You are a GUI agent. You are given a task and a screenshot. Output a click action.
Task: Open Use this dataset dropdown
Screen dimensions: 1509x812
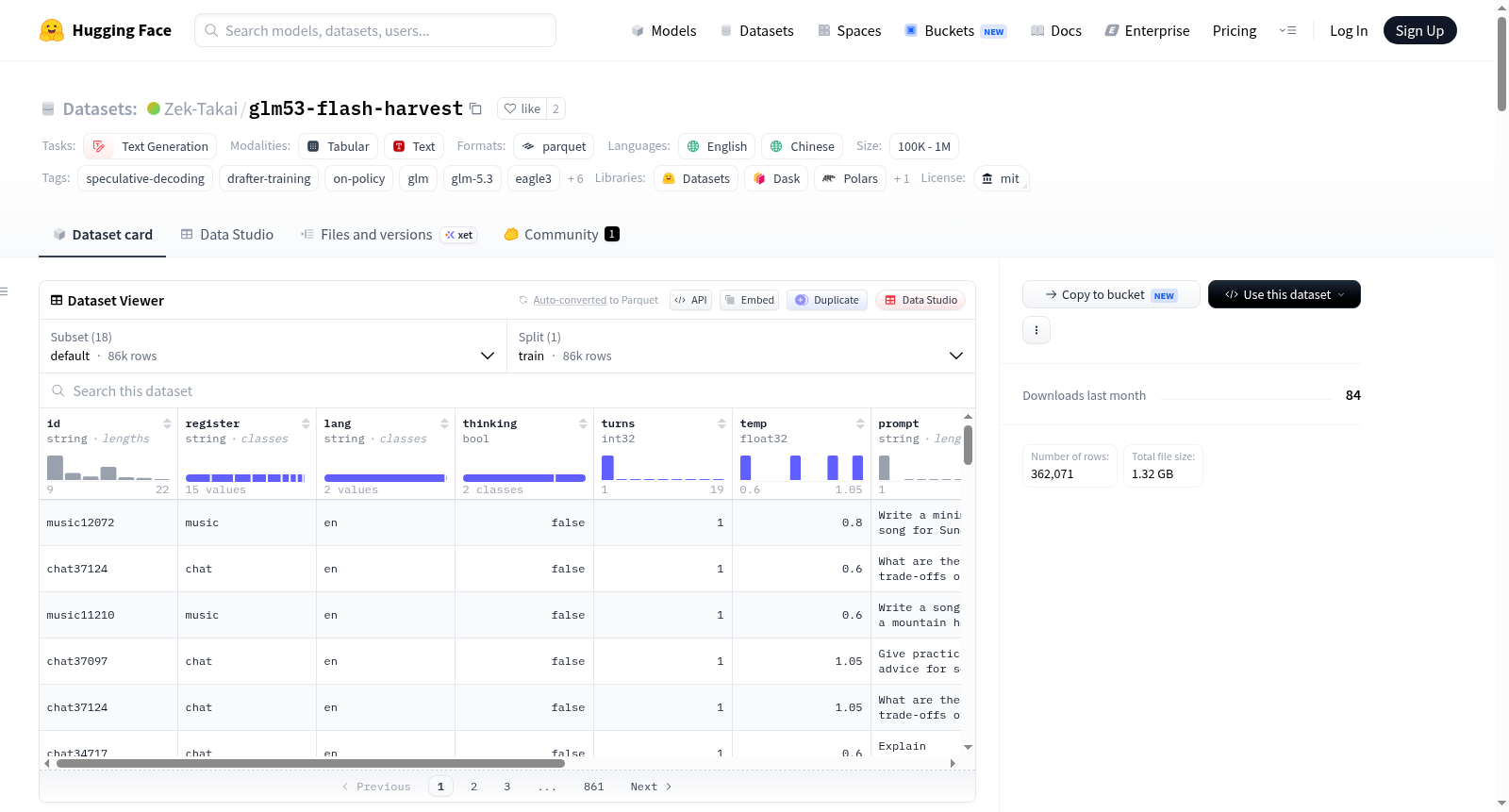(x=1285, y=294)
